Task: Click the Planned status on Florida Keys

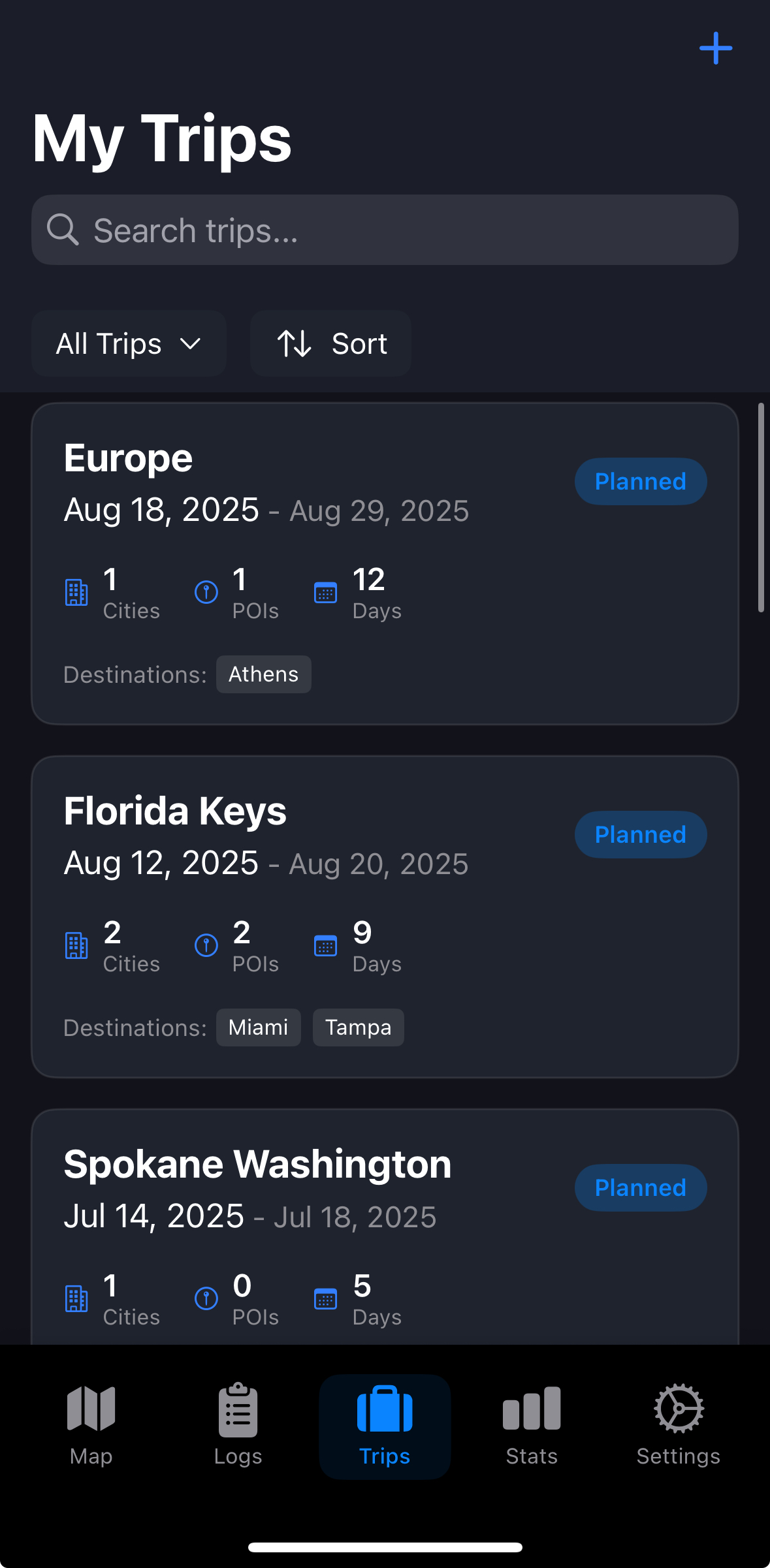Action: [x=640, y=835]
